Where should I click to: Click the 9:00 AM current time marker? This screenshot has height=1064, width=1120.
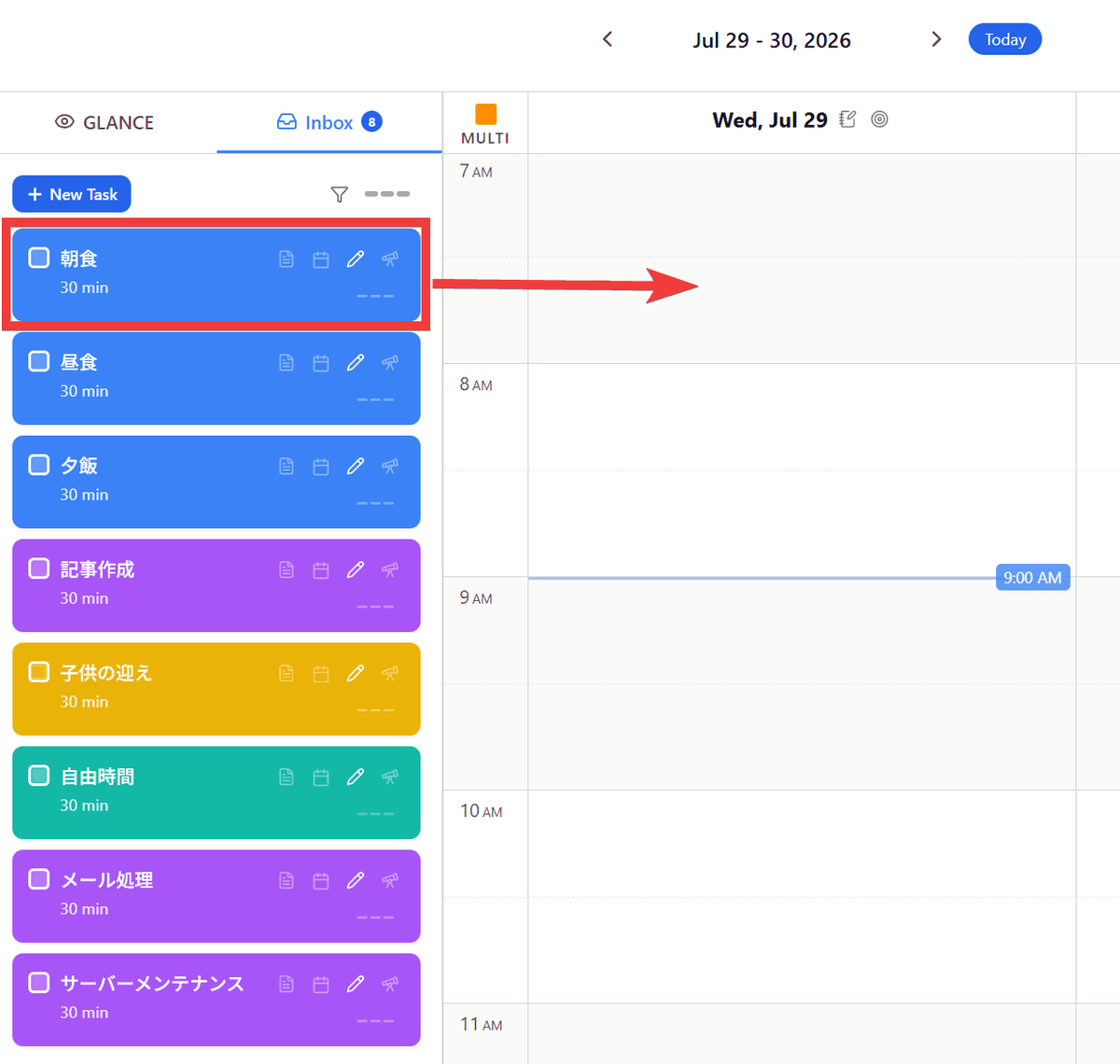click(x=1032, y=578)
